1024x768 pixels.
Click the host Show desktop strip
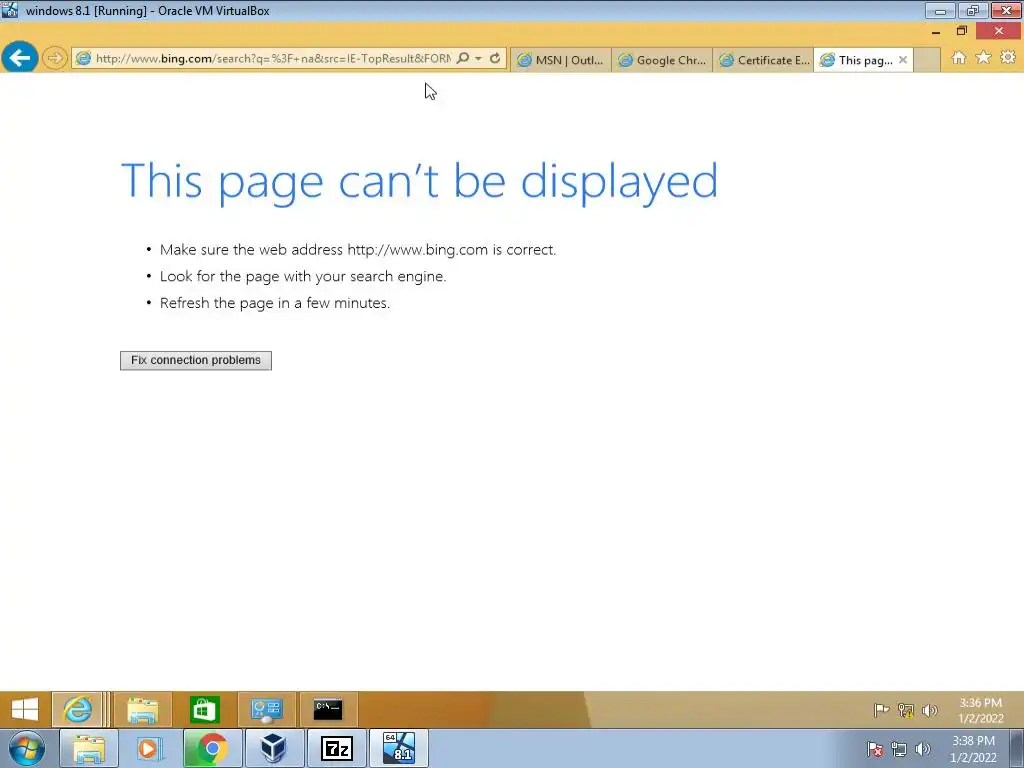click(x=1017, y=749)
